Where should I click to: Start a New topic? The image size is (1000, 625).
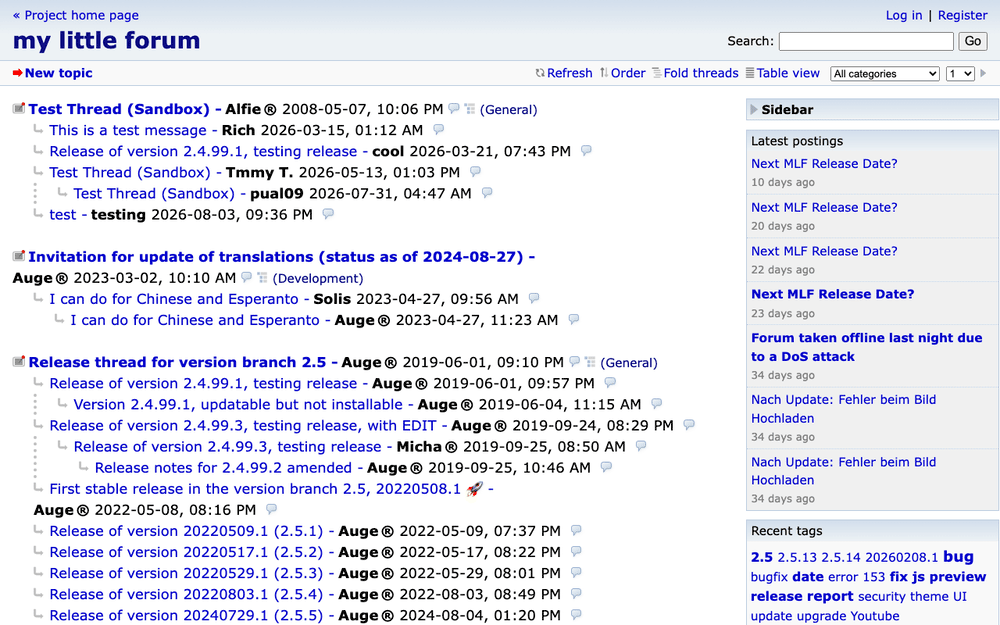point(53,73)
